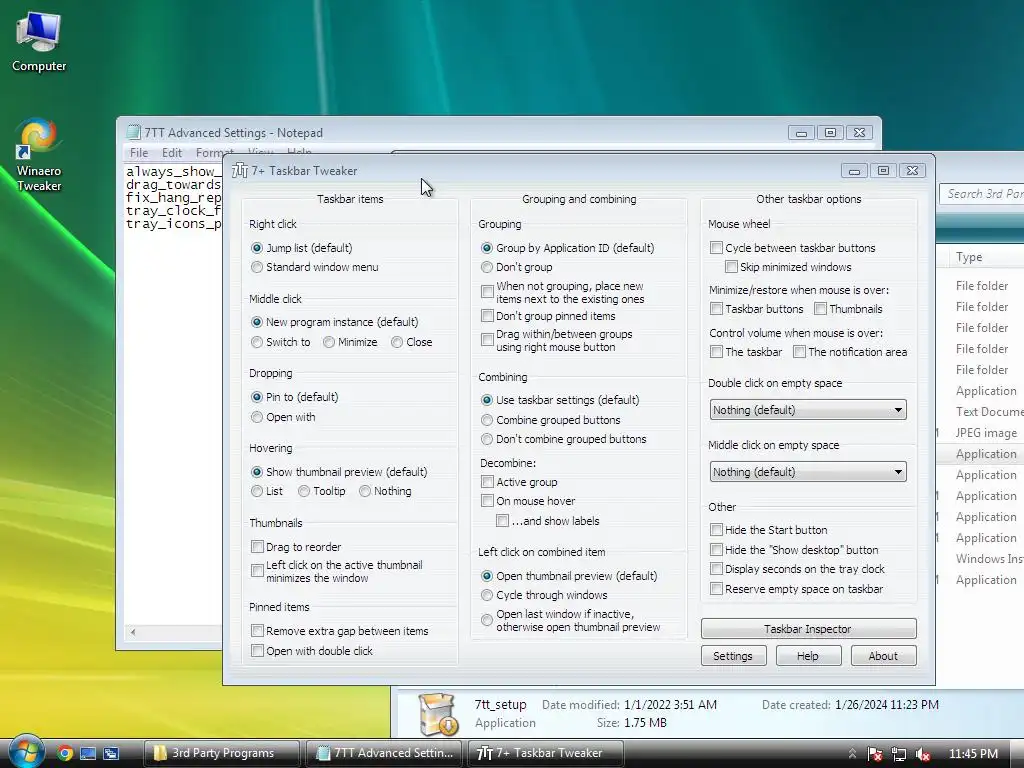This screenshot has height=768, width=1024.
Task: Click the Search 3rd Party Programs field
Action: point(982,194)
